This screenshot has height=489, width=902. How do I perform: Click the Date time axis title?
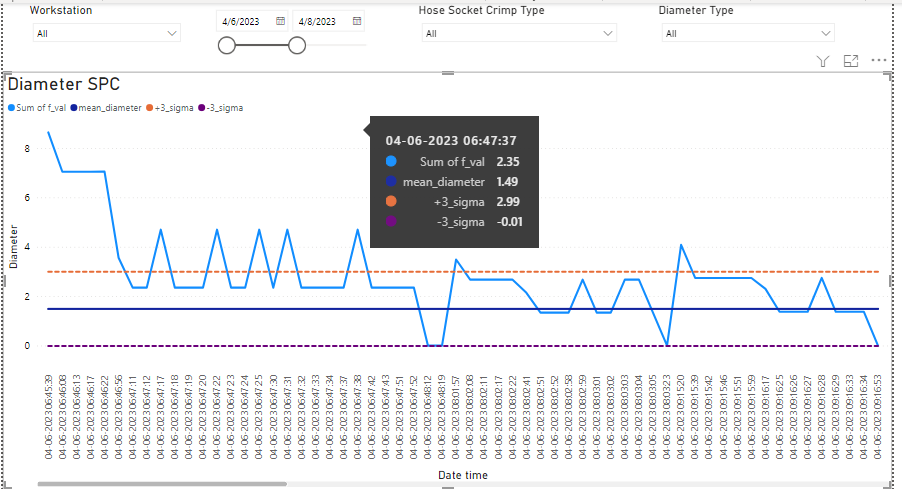coord(463,475)
